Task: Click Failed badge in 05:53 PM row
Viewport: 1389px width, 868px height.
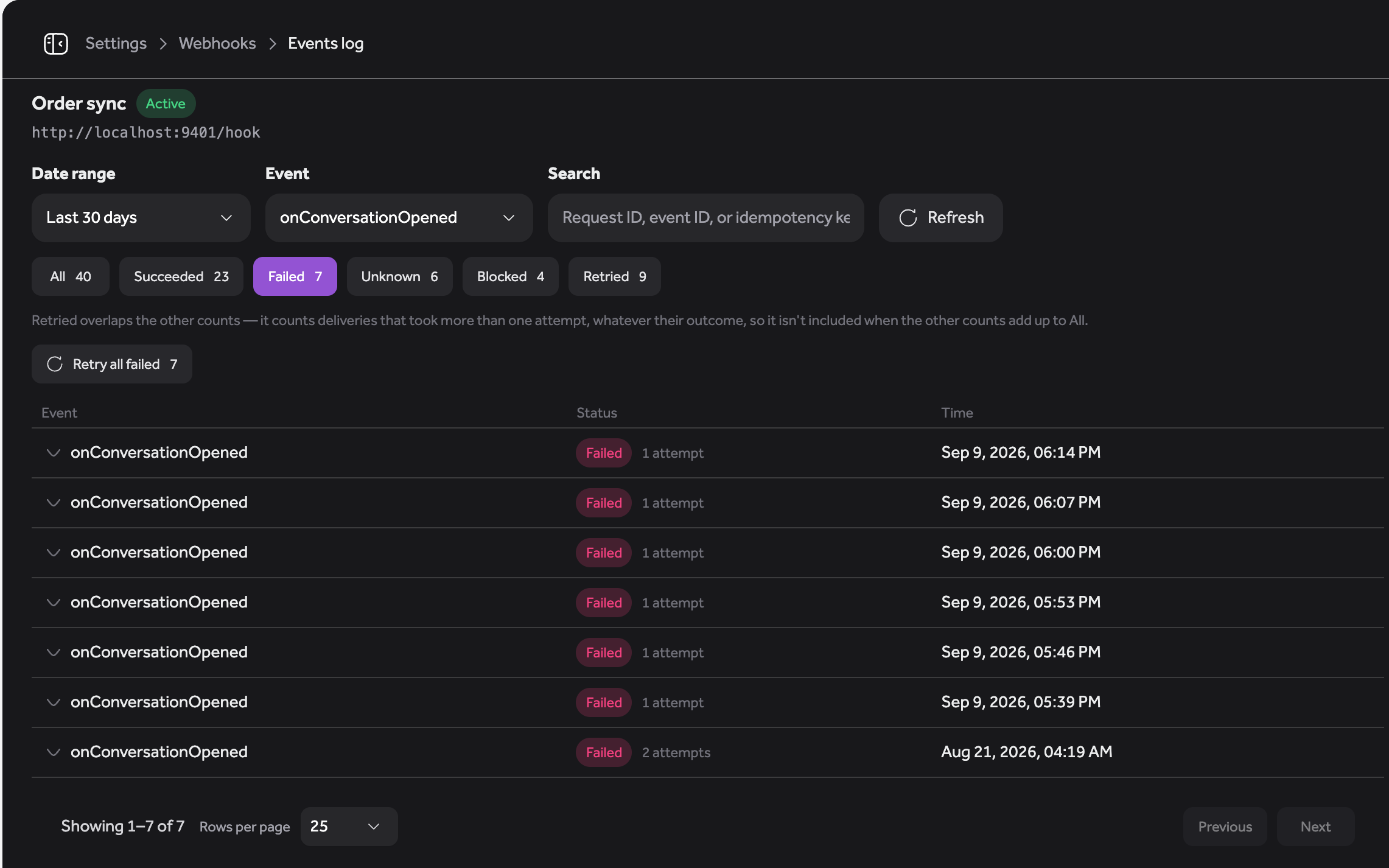Action: [604, 603]
